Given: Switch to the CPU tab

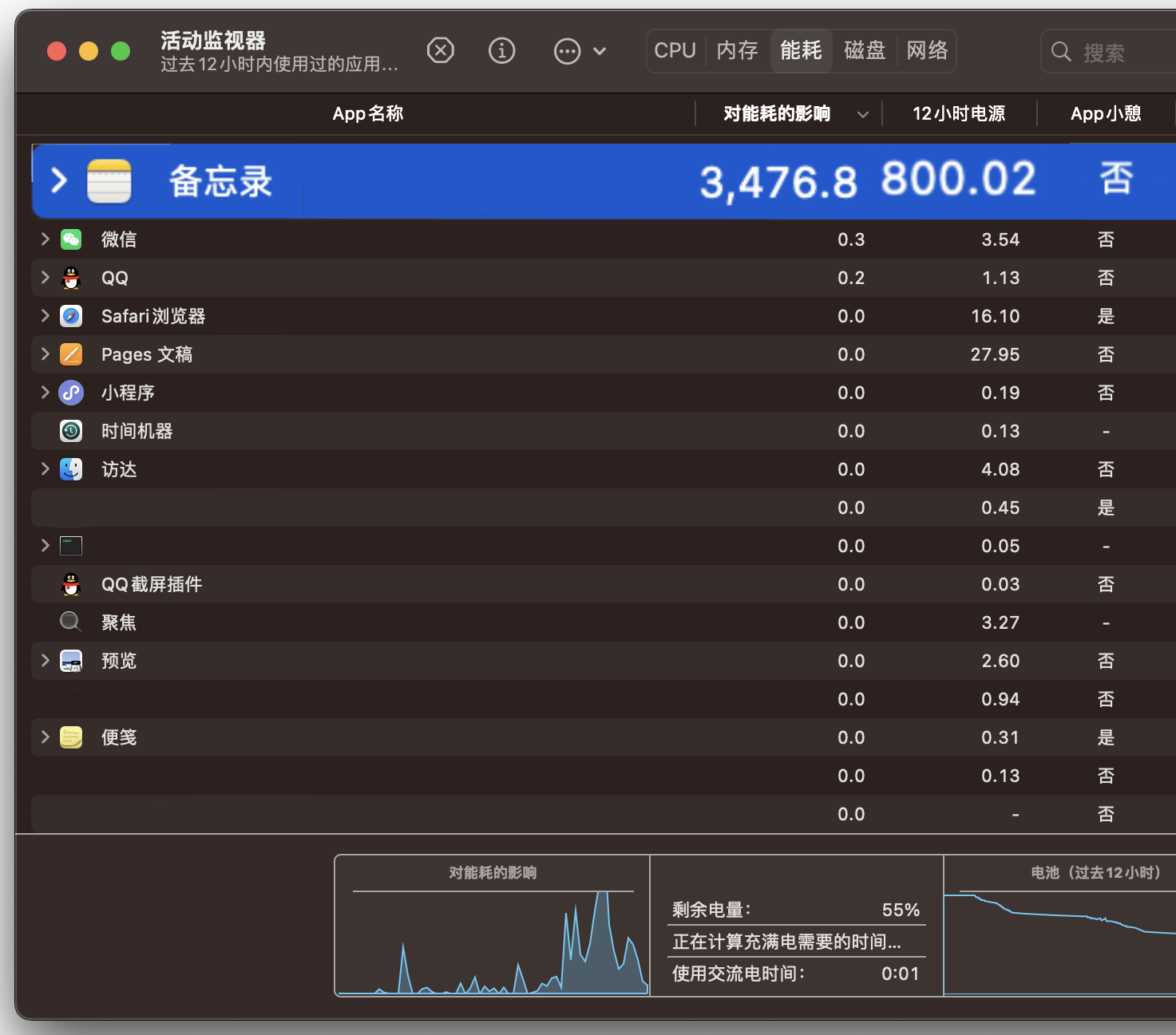Looking at the screenshot, I should coord(675,51).
